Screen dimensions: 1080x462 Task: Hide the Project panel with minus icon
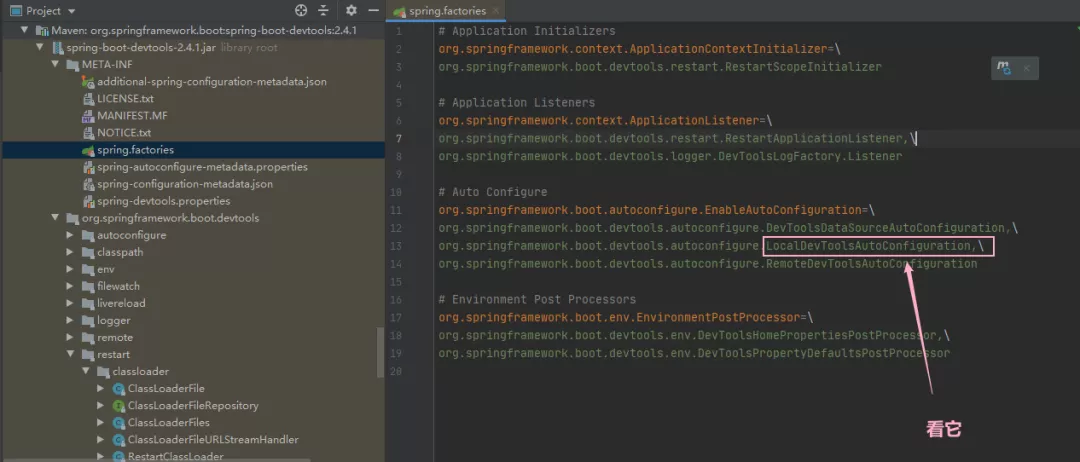[373, 10]
